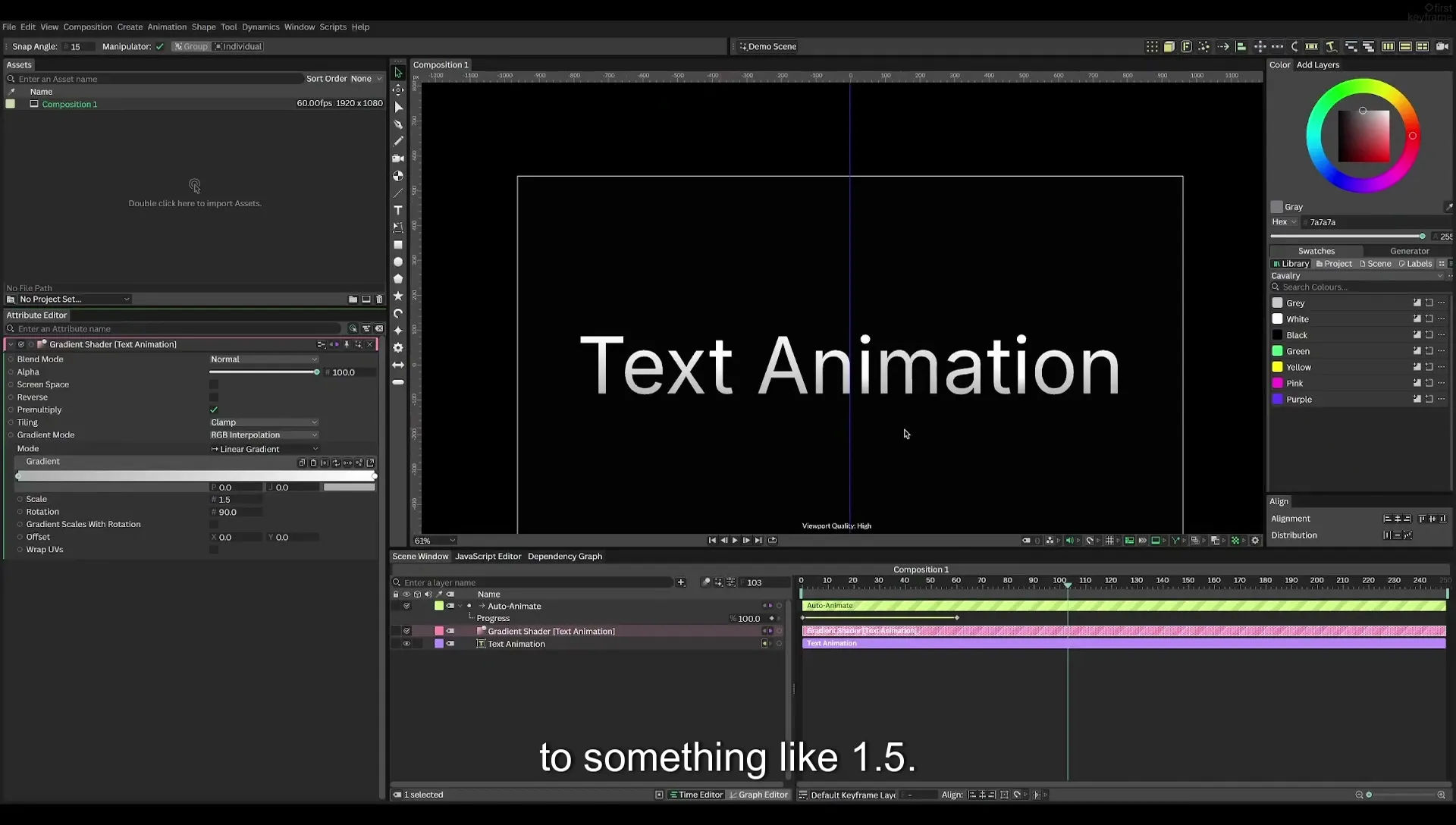Open the Tiling dropdown showing Clamp

(x=264, y=422)
